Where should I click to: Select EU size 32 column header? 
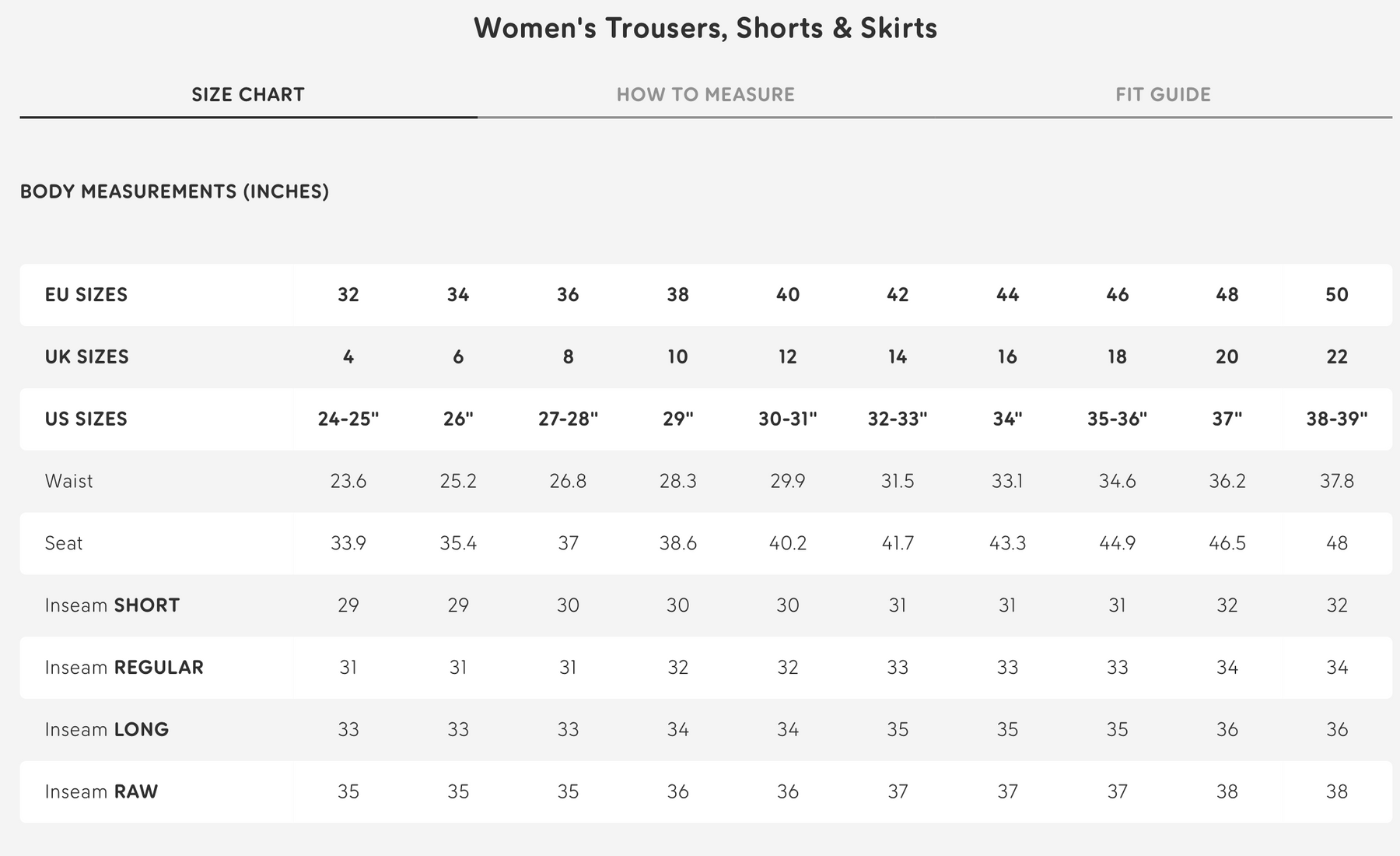[348, 295]
